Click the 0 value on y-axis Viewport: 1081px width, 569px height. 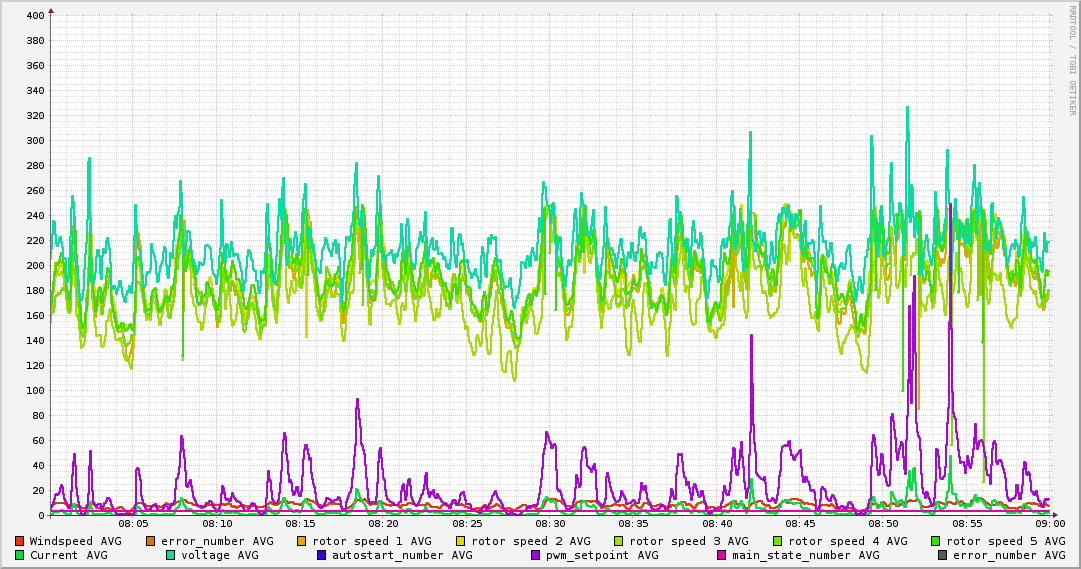41,515
